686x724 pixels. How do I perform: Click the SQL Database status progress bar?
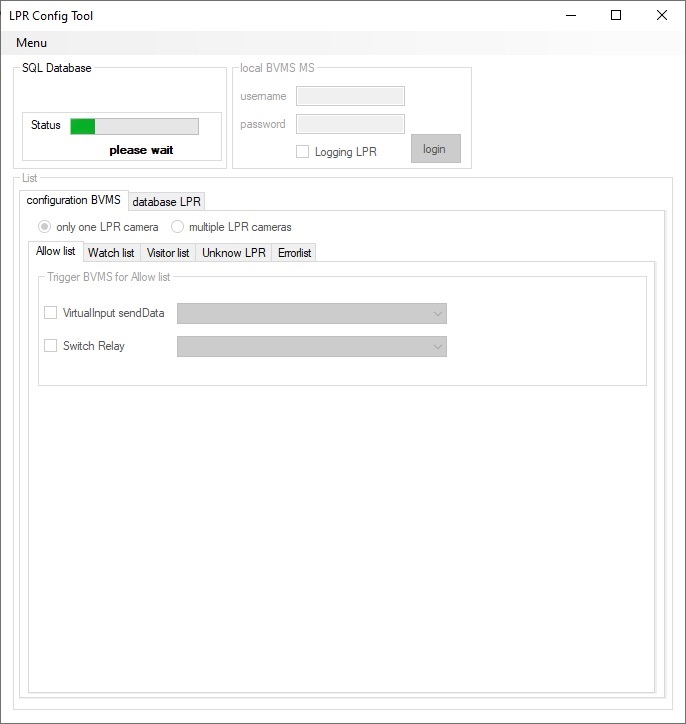[x=134, y=126]
